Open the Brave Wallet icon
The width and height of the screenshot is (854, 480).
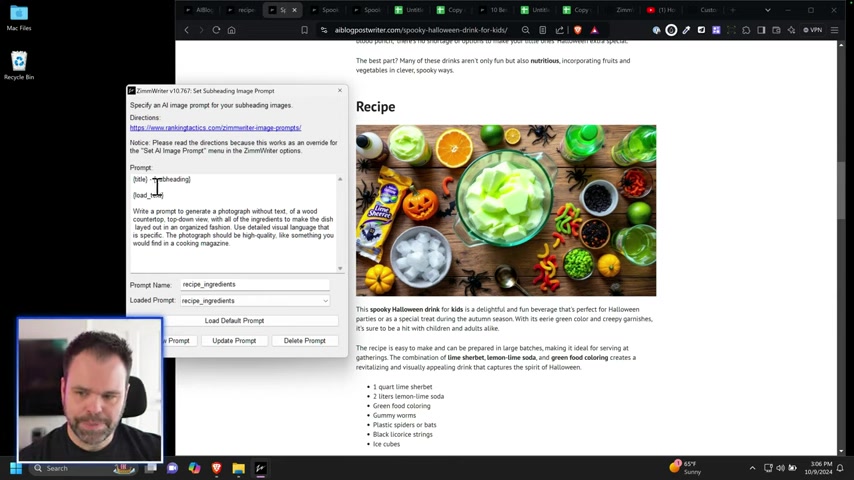[777, 31]
